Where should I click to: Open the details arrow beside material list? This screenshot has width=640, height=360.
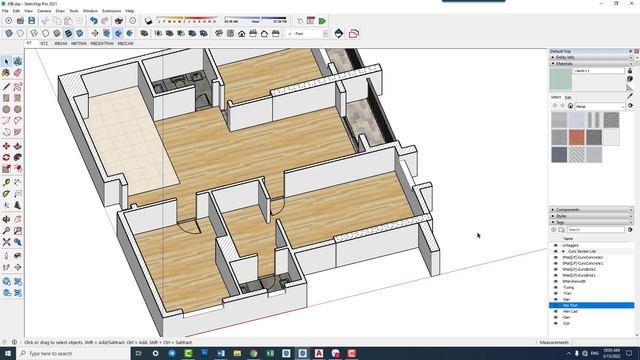tap(631, 106)
